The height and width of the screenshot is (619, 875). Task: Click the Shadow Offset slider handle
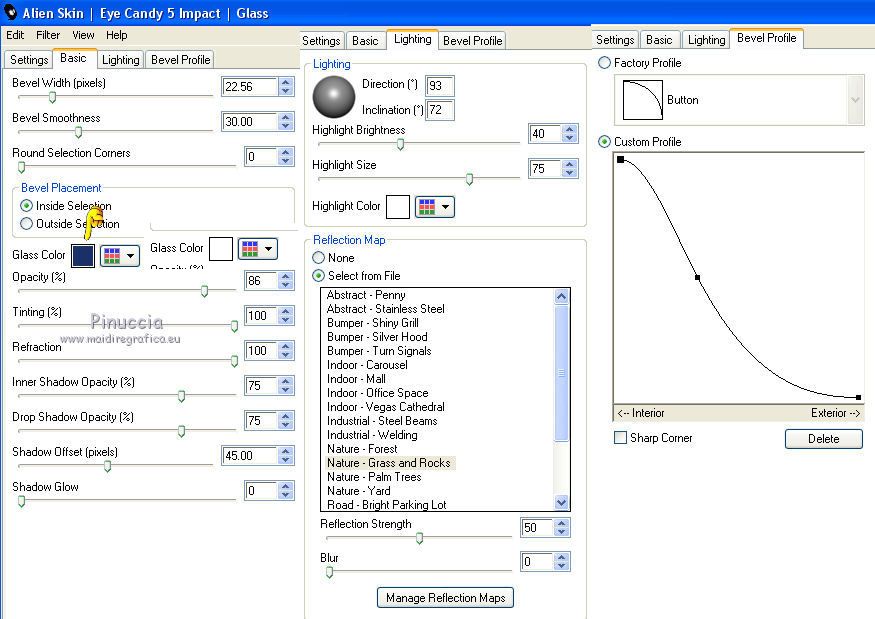pos(107,466)
